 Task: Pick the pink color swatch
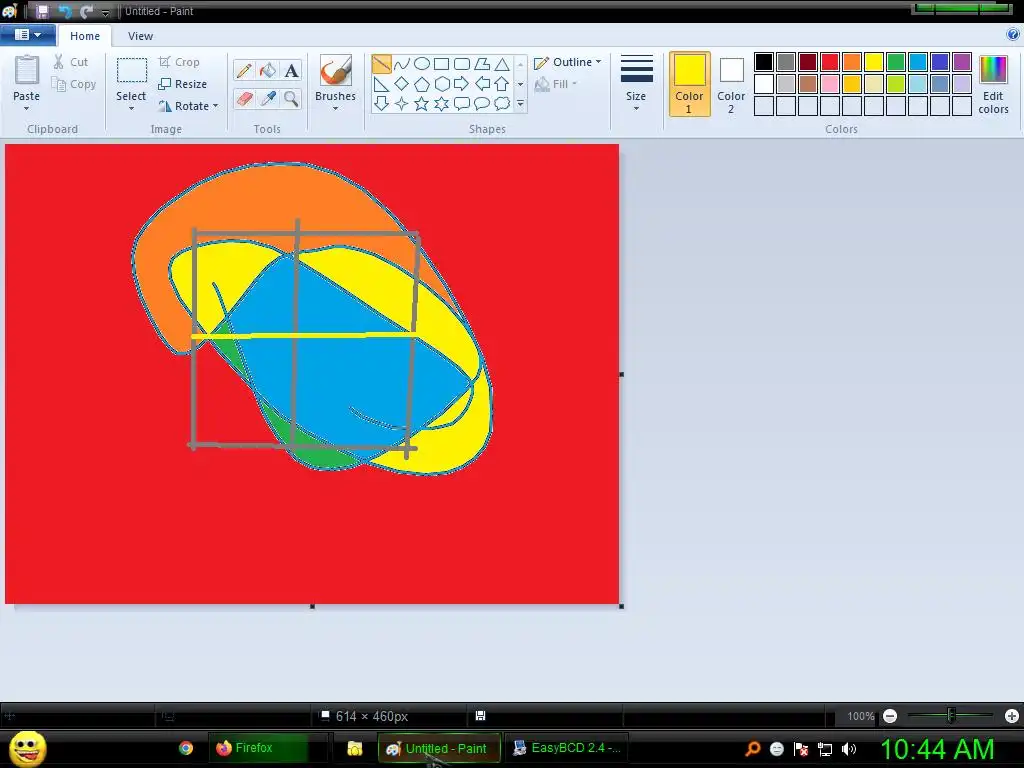pyautogui.click(x=830, y=84)
